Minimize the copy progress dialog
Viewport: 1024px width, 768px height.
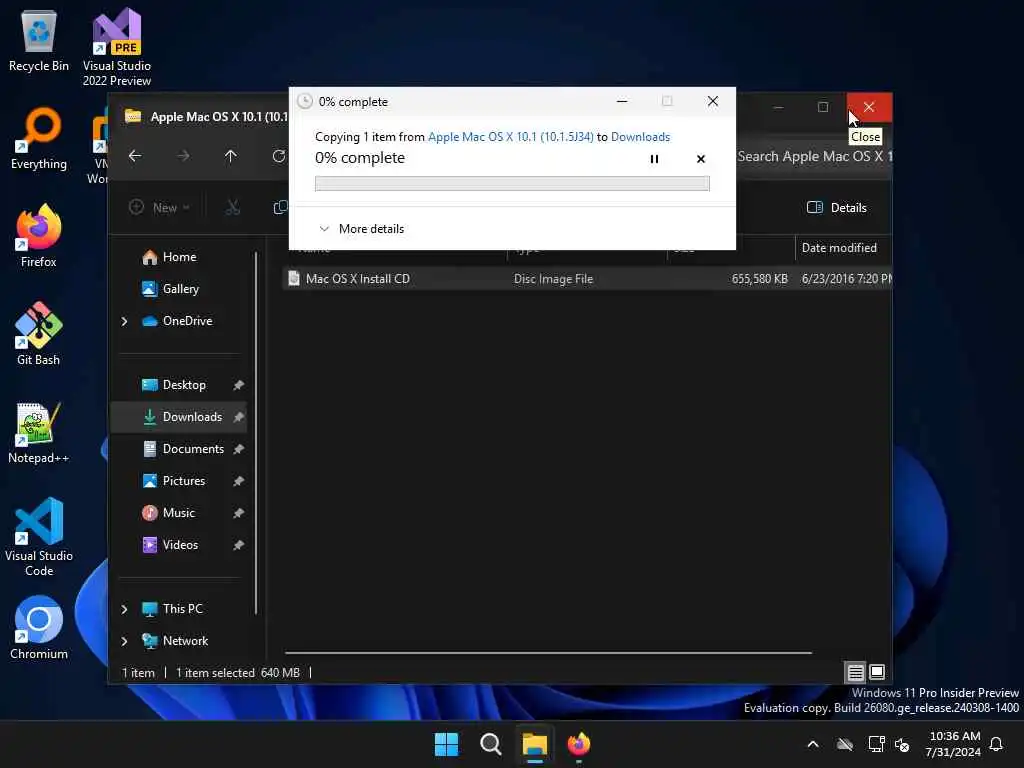point(622,101)
